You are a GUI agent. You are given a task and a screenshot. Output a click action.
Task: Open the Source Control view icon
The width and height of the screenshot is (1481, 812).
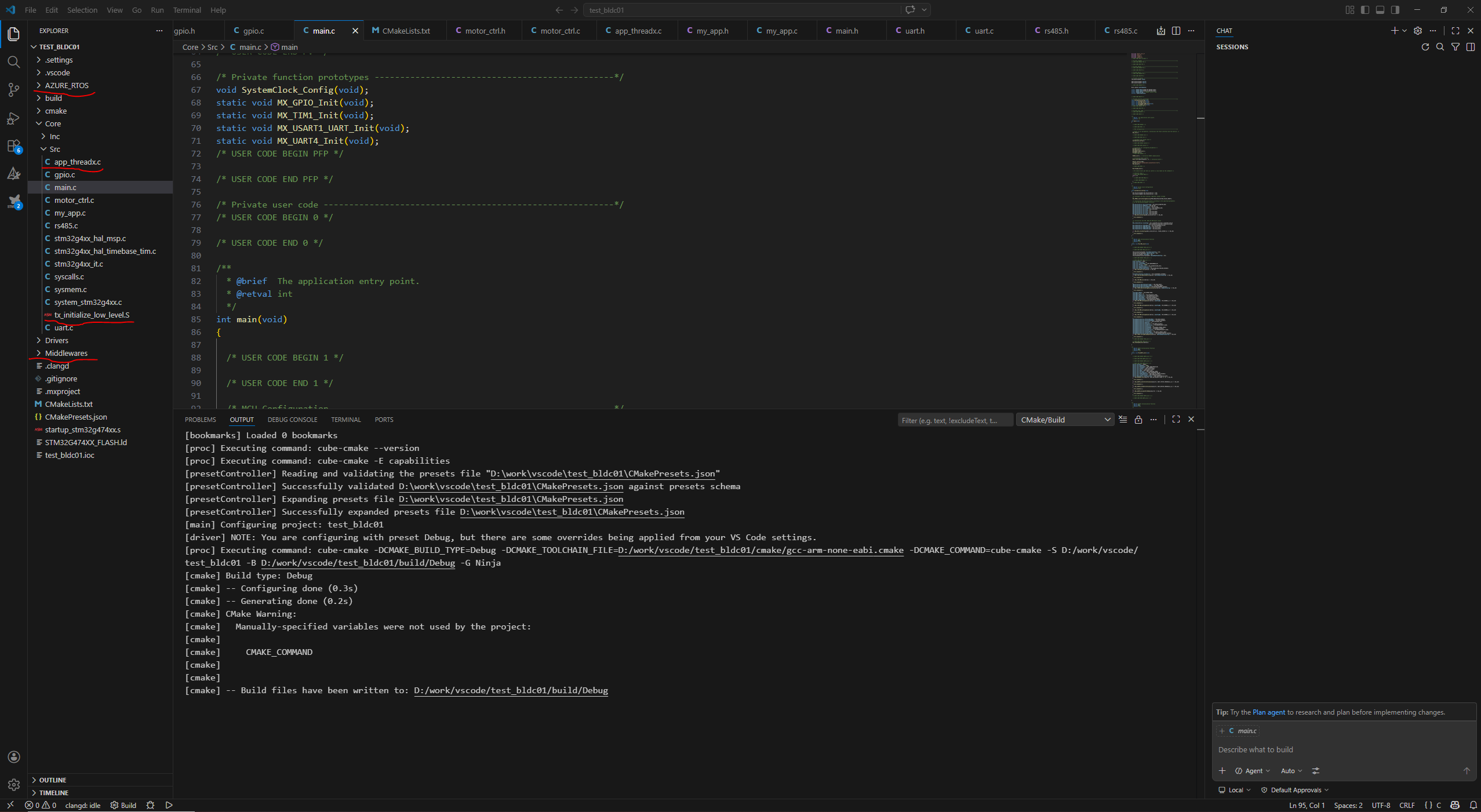coord(13,90)
